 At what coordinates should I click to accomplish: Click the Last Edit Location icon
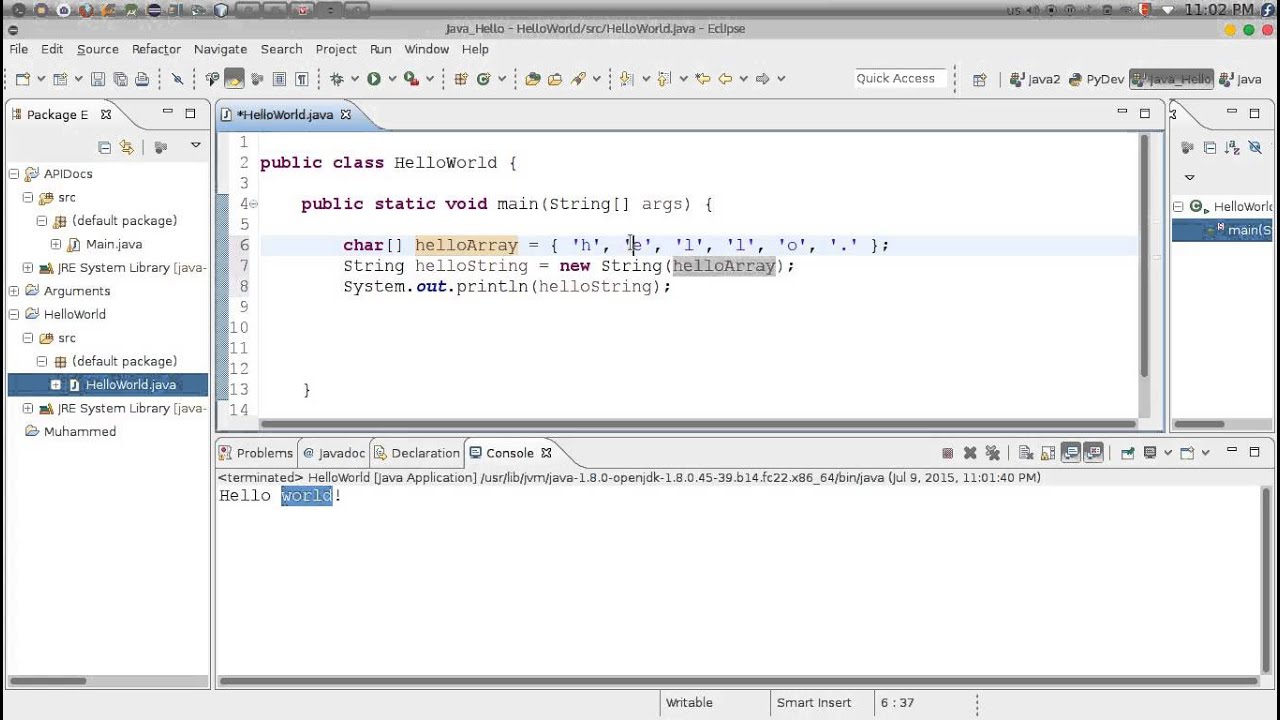(x=702, y=79)
